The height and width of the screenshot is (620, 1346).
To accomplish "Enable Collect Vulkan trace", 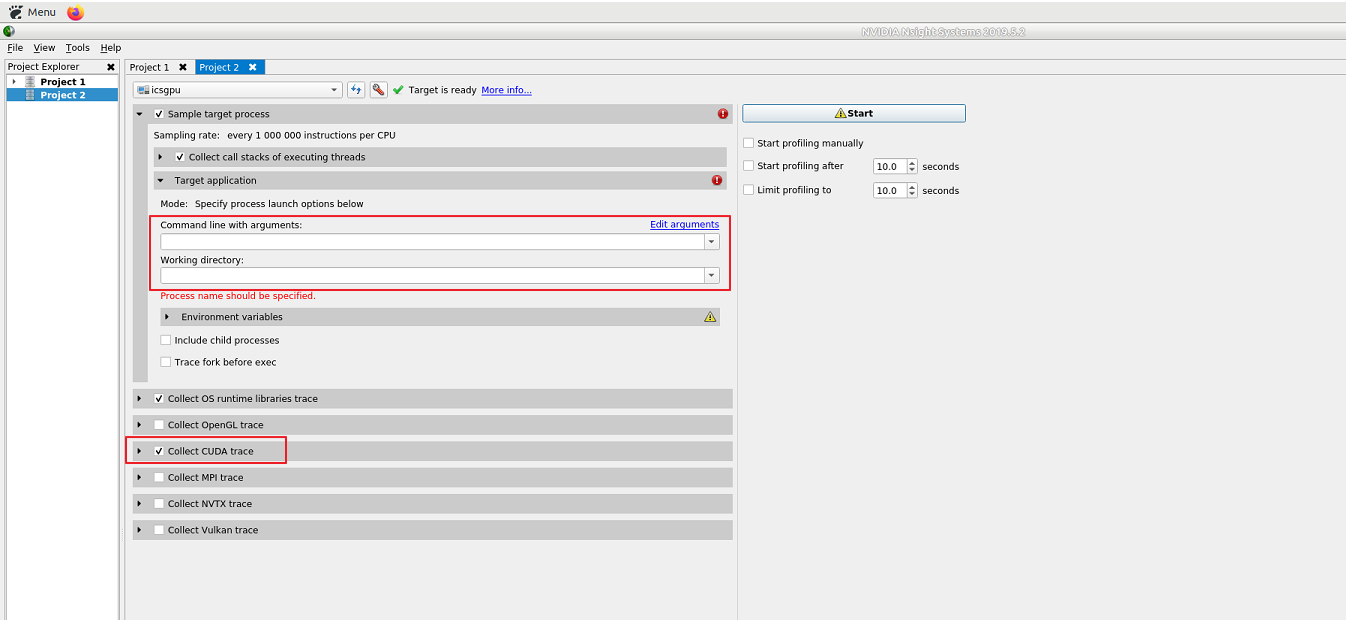I will coord(159,530).
